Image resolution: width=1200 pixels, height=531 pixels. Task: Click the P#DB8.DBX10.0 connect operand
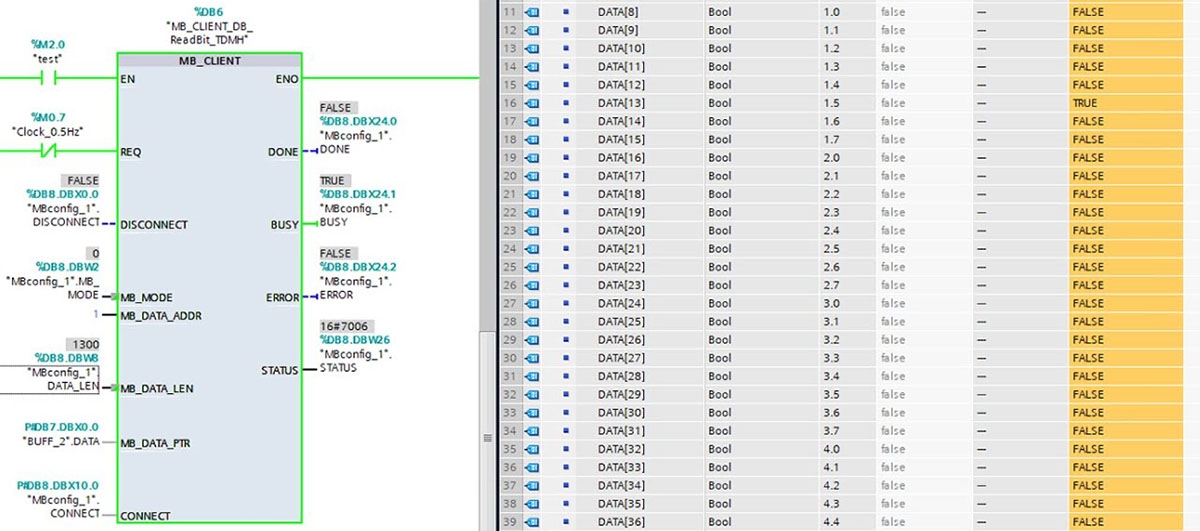tap(58, 486)
